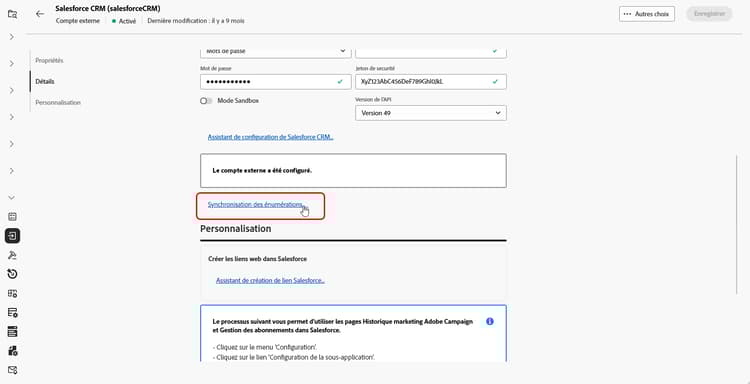Click the blue info icon in the process note
Screen dimensions: 750x384
pos(490,321)
